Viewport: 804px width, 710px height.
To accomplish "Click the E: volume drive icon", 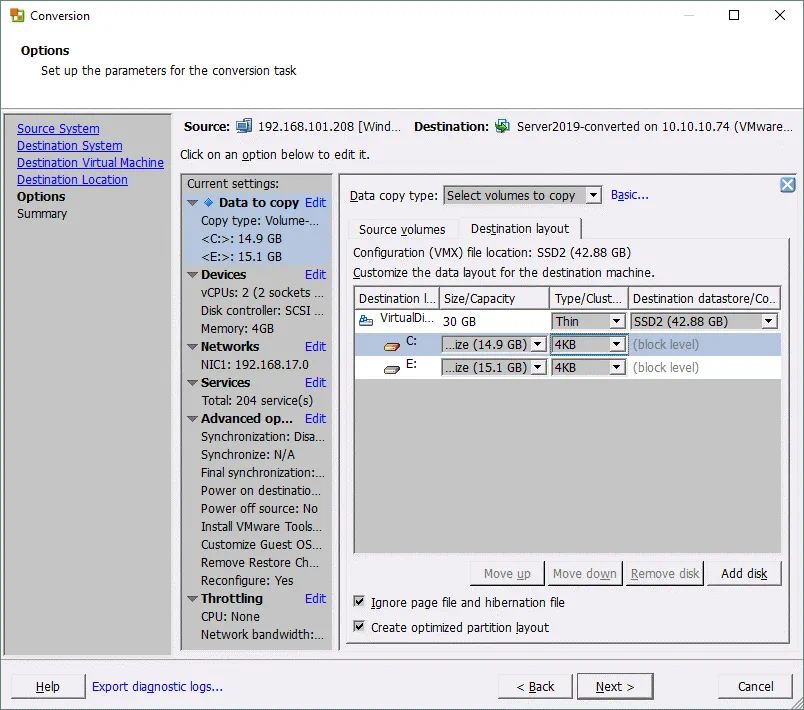I will point(392,368).
